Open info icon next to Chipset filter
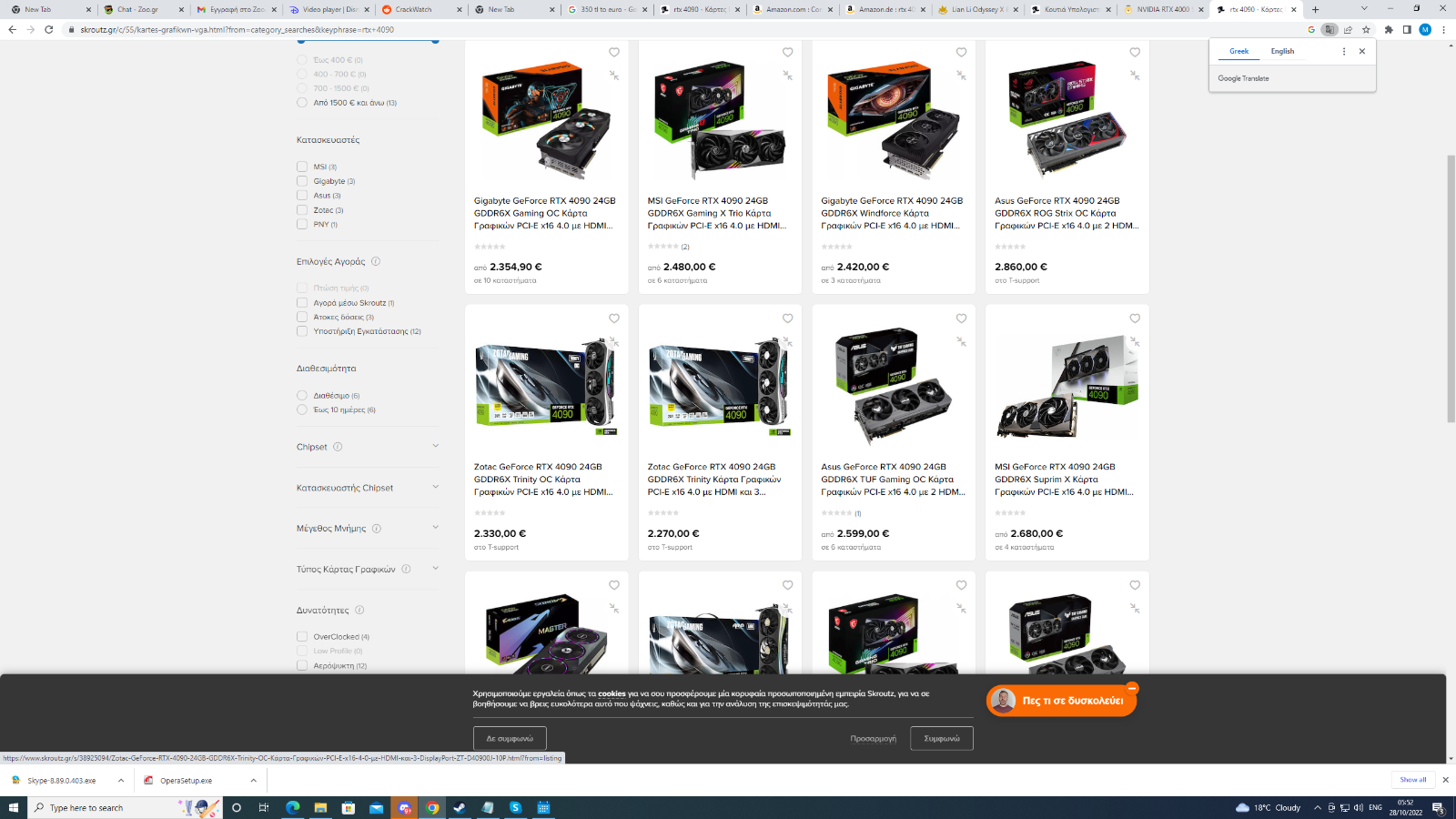 (x=338, y=447)
